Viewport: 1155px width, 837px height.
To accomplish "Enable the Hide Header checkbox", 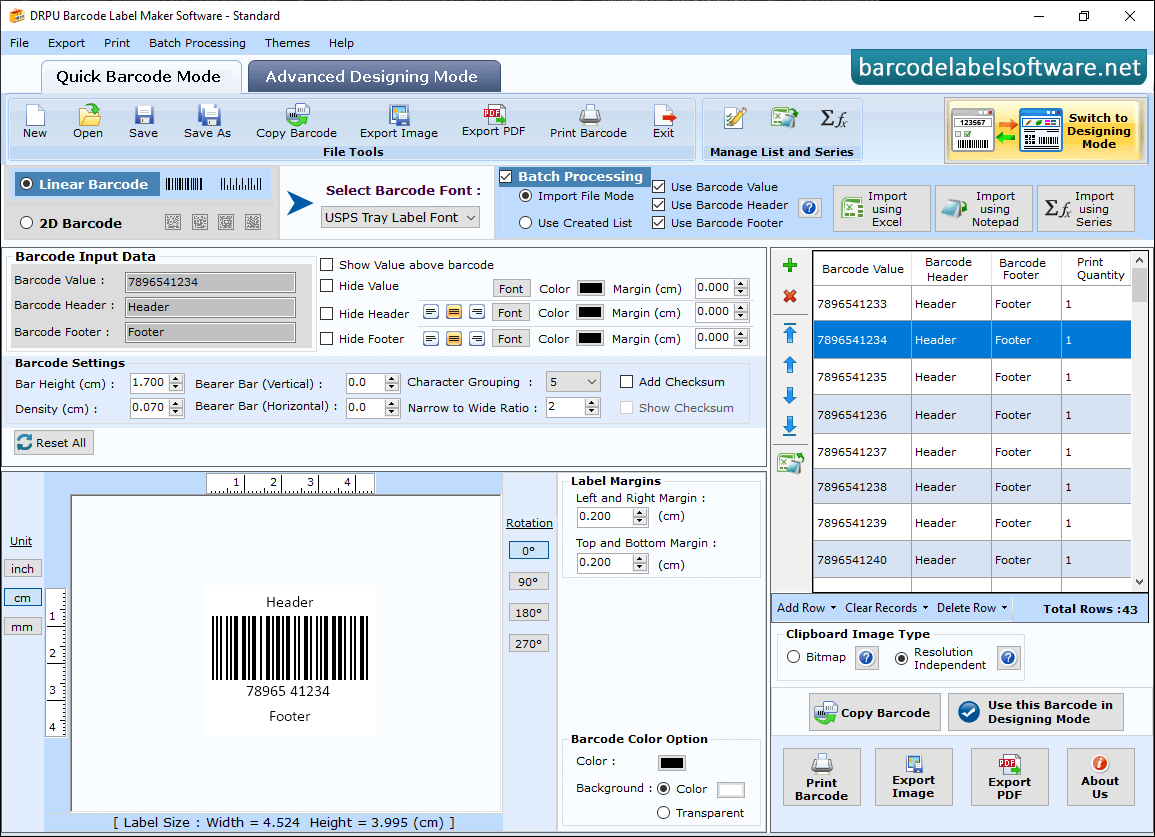I will coord(326,314).
